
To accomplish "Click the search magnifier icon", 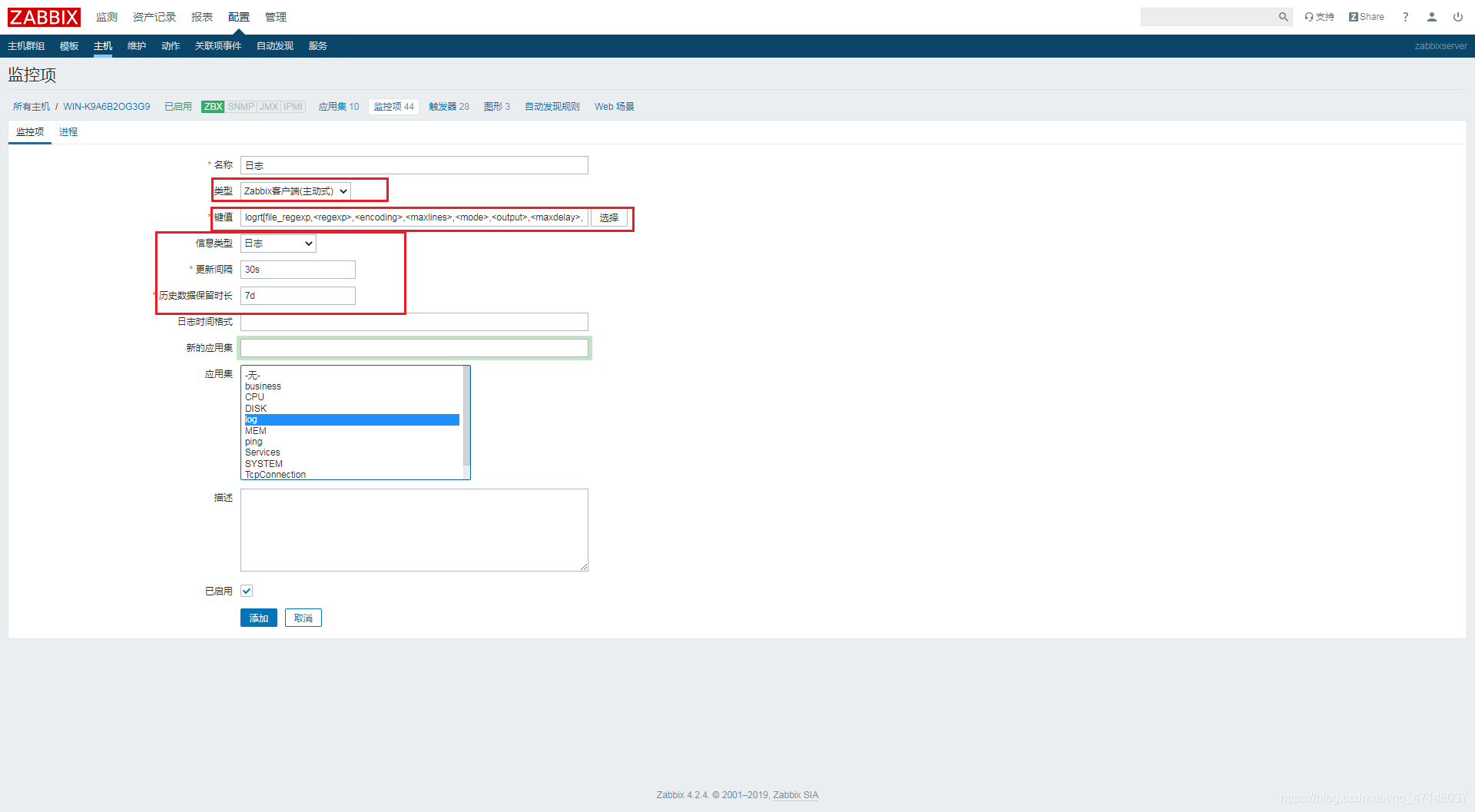I will (x=1283, y=17).
